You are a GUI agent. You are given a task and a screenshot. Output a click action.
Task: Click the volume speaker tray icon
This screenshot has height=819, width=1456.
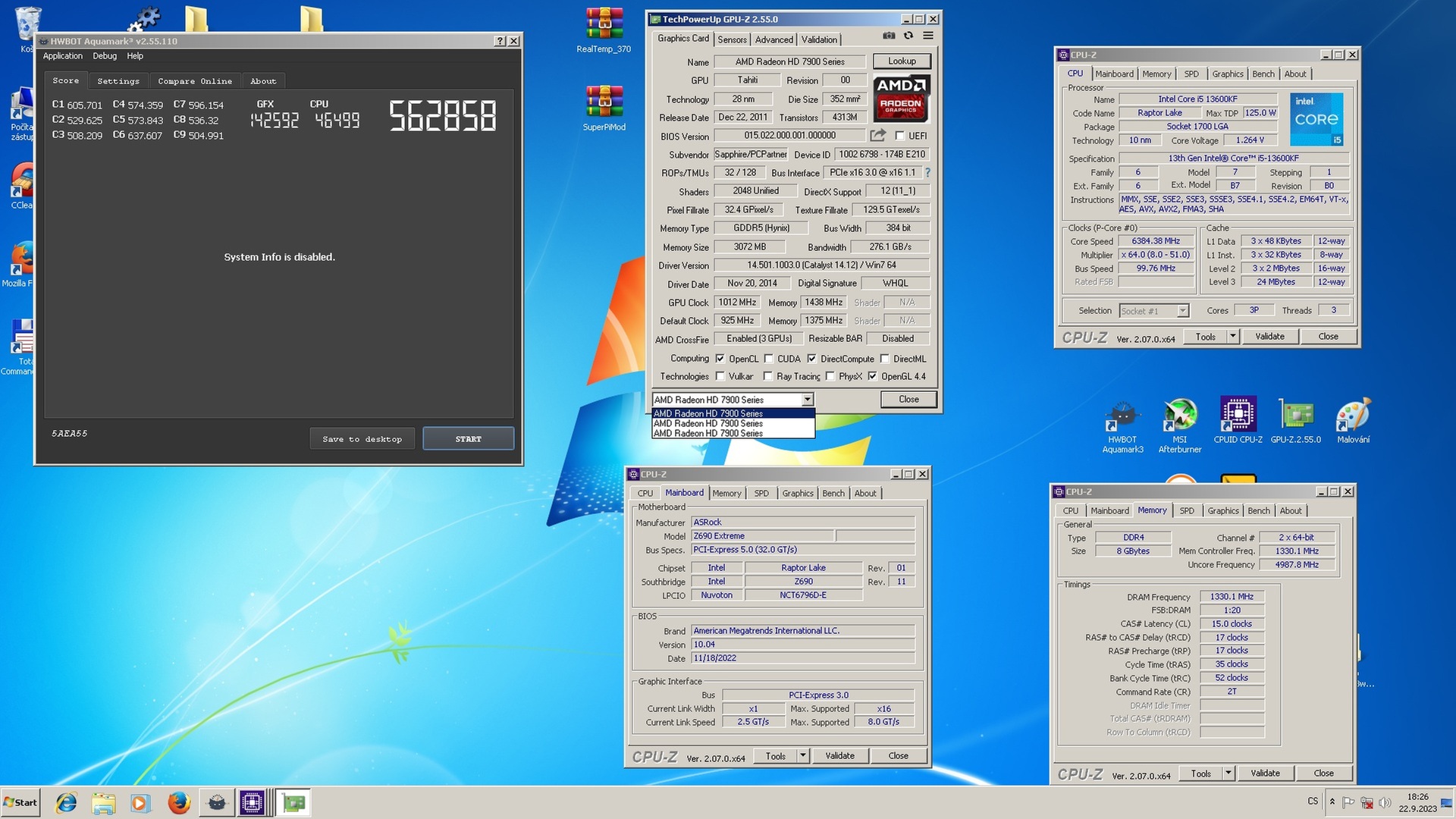click(x=1385, y=802)
